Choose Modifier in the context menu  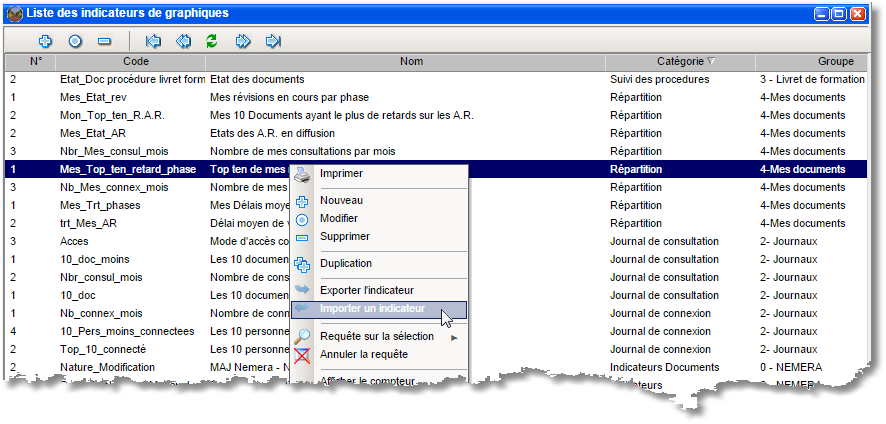click(338, 218)
